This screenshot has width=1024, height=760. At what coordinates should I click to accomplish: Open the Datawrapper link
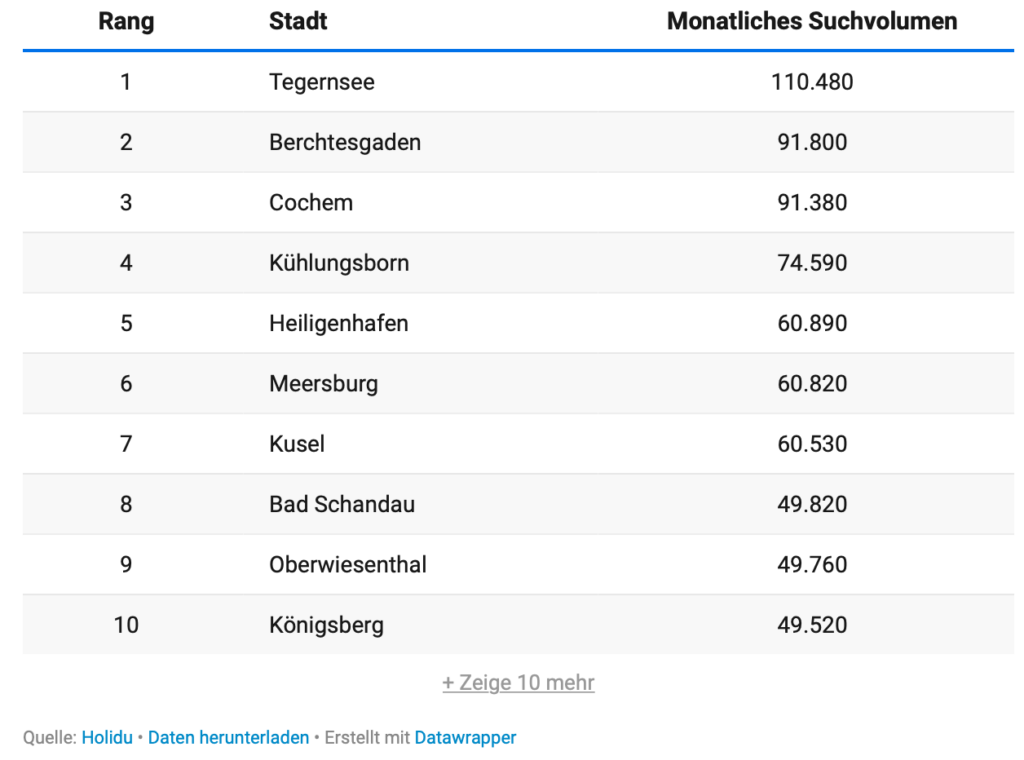tap(465, 738)
